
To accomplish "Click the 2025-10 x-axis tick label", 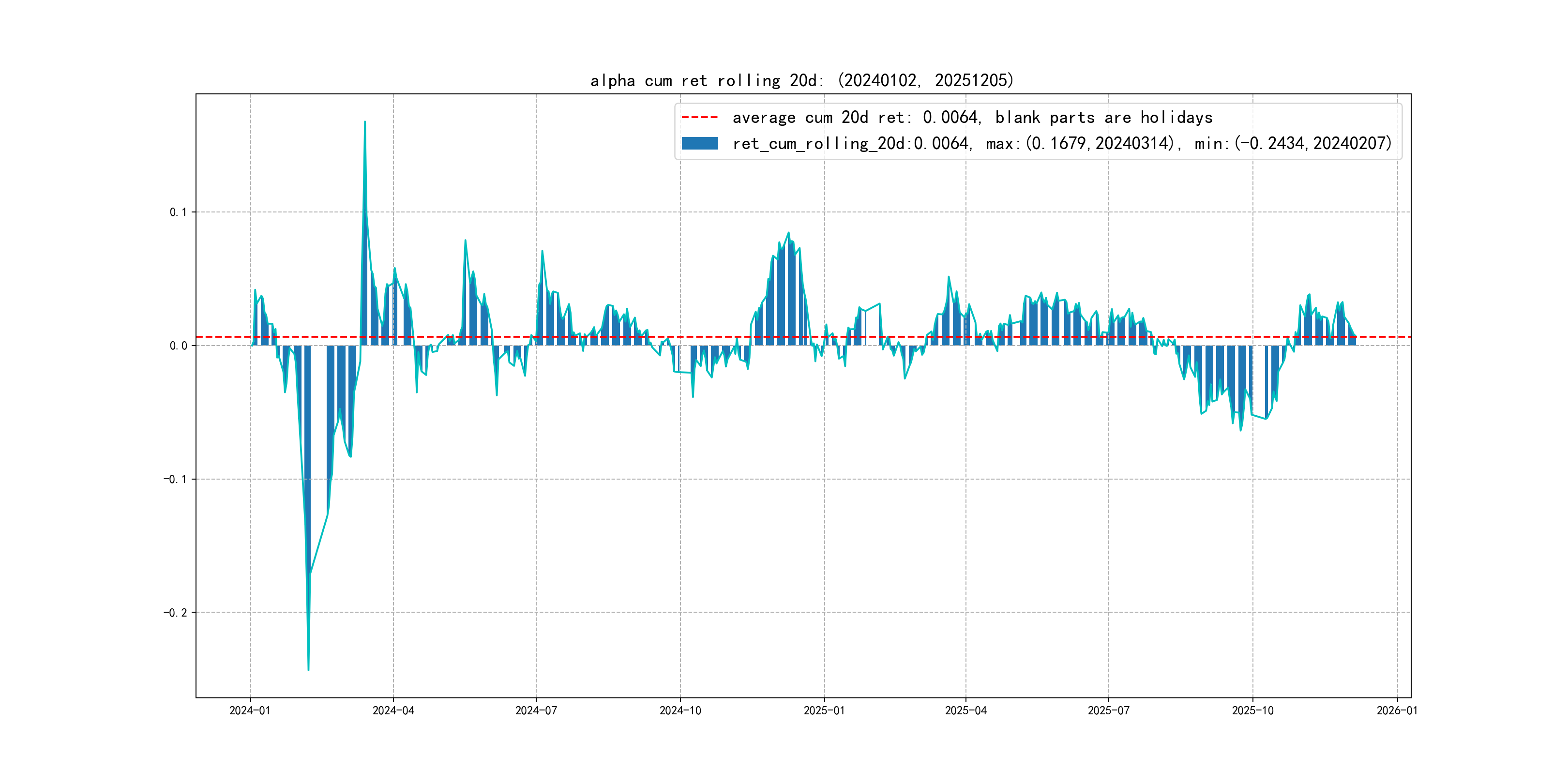I will tap(1252, 710).
